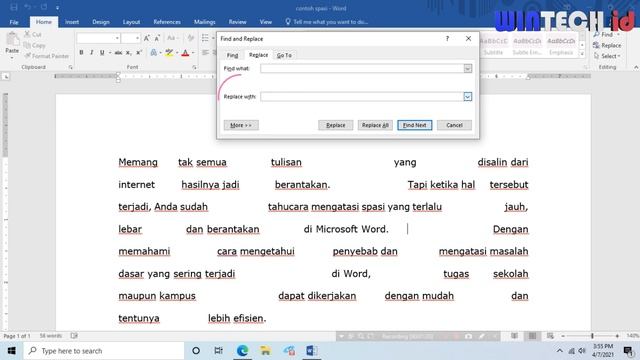Switch to Web Layout view icon
This screenshot has width=640, height=360.
click(550, 336)
